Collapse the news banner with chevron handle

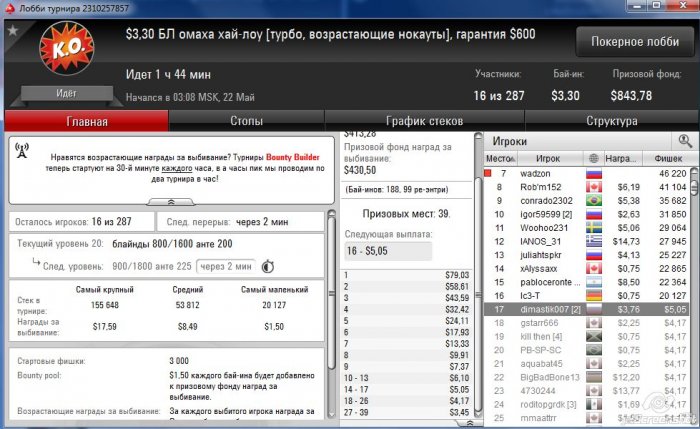tap(171, 202)
